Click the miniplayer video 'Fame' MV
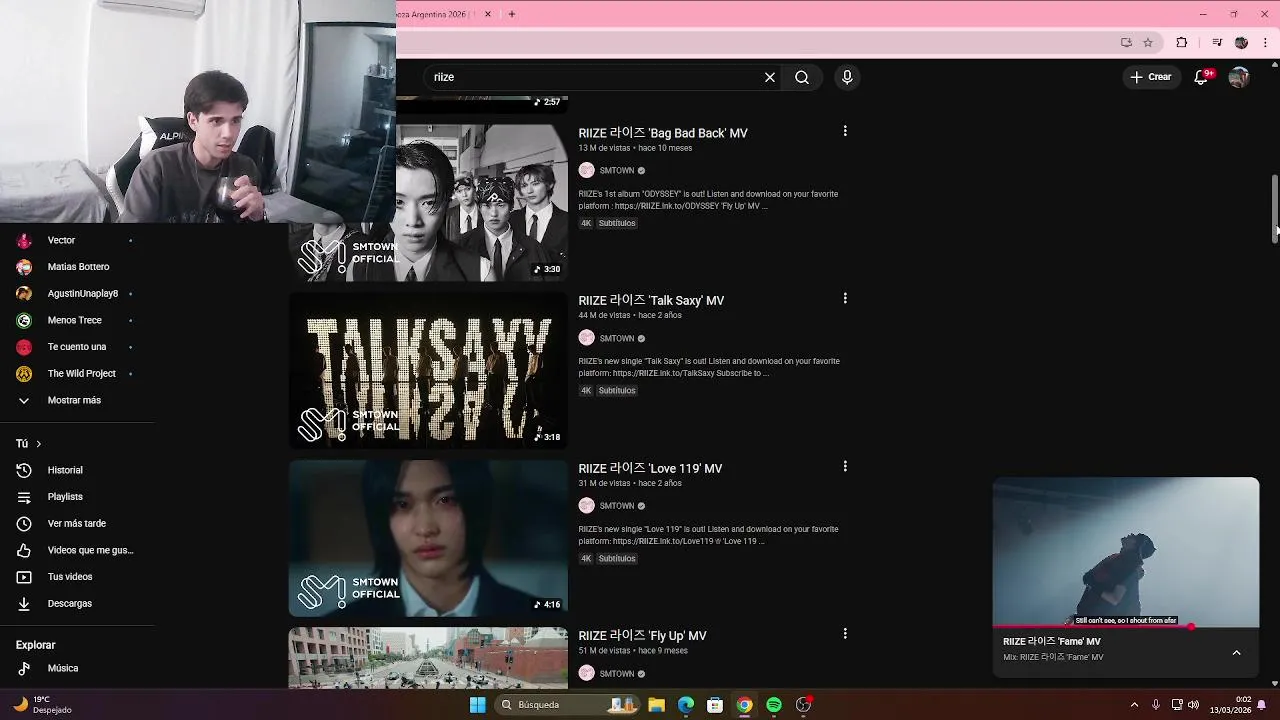Viewport: 1280px width, 720px height. (1126, 552)
